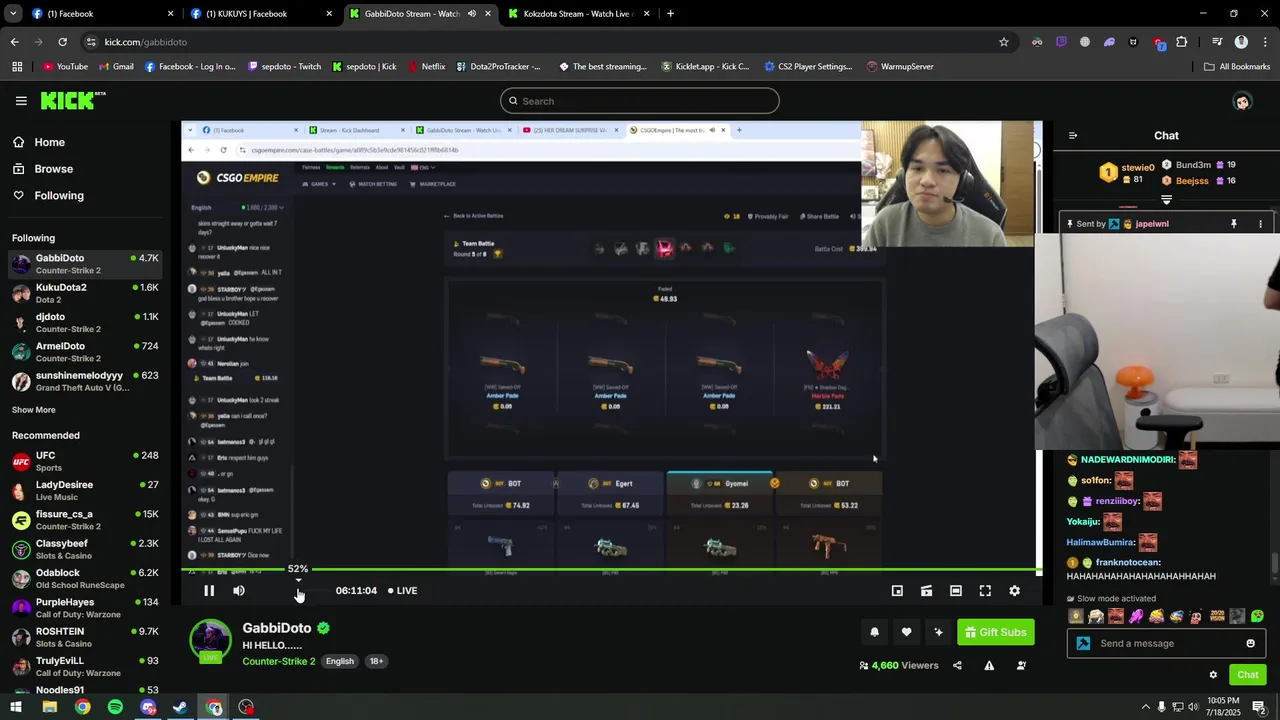Viewport: 1280px width, 720px height.
Task: Click the sparkle subscribe icon
Action: coord(938,632)
